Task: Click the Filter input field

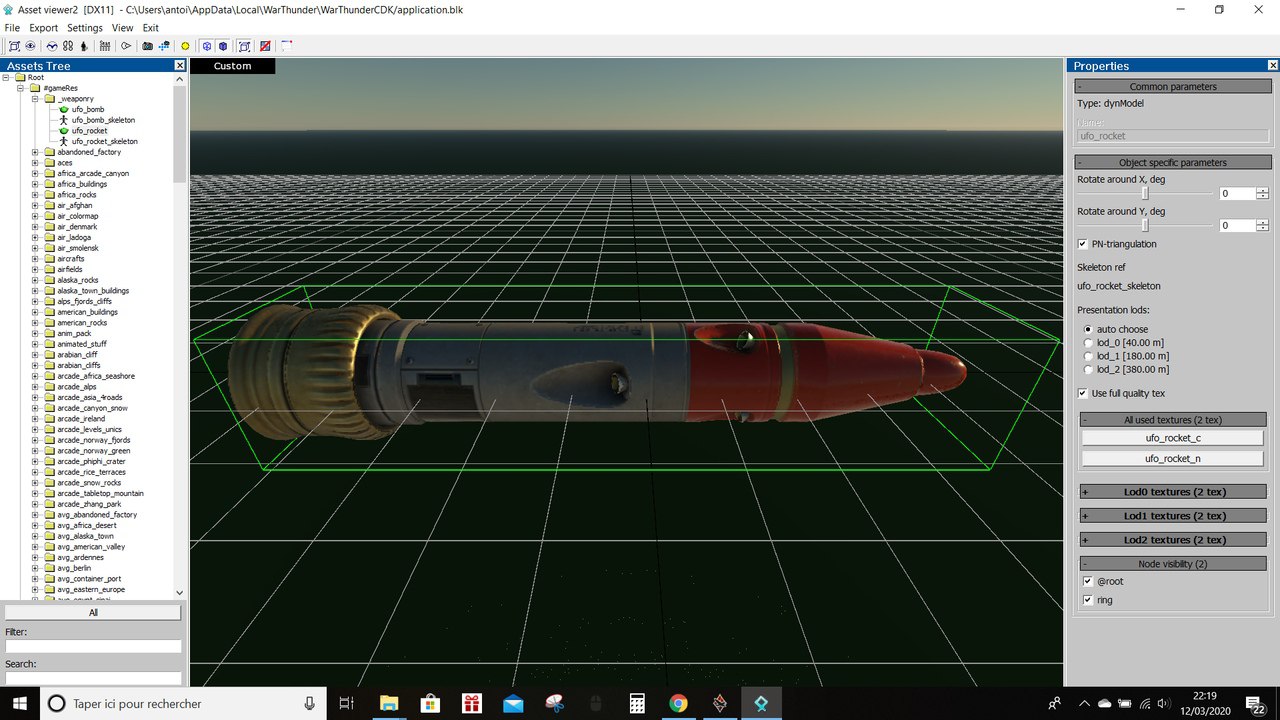Action: click(x=93, y=646)
